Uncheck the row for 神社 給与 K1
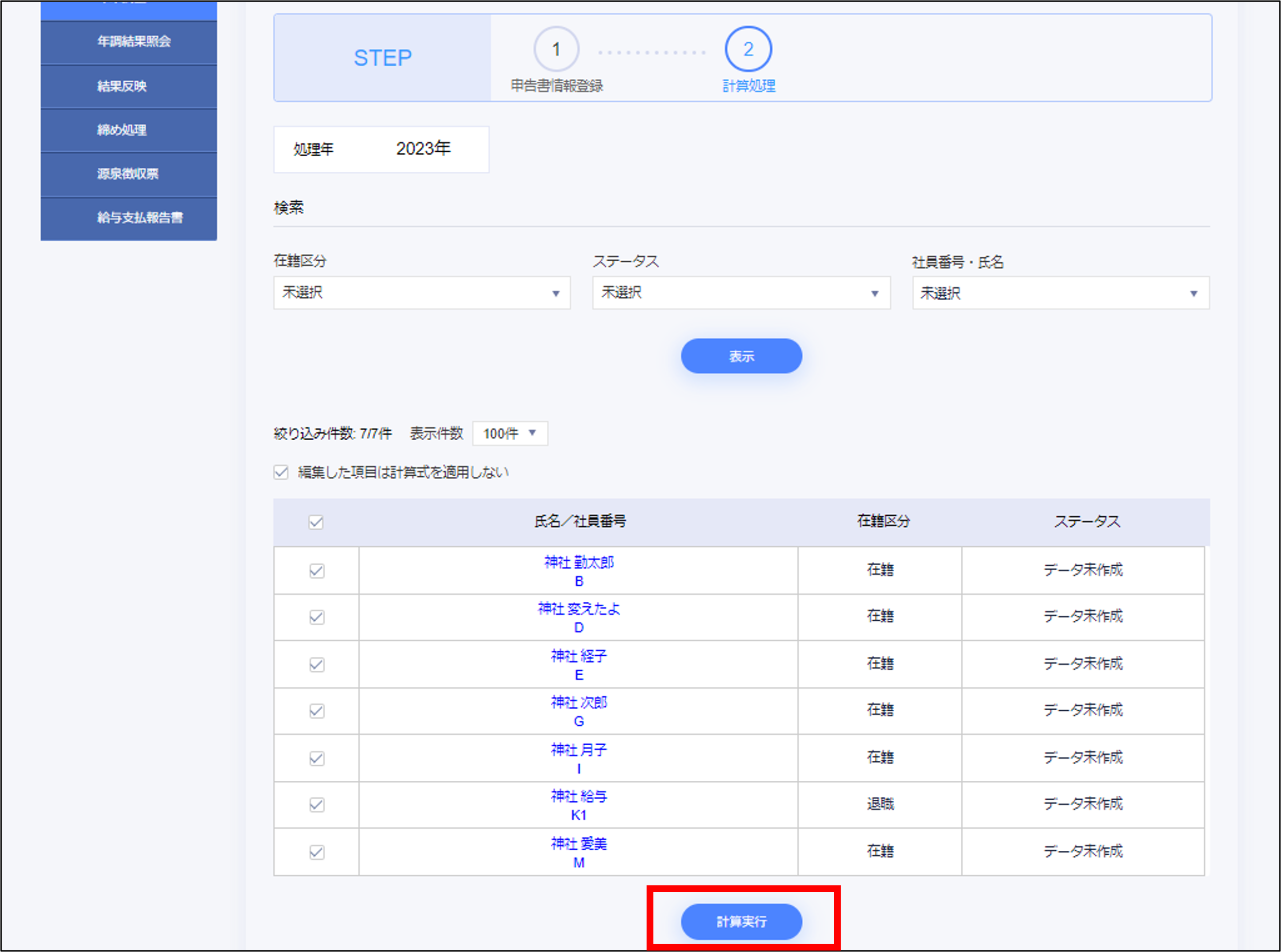This screenshot has height=952, width=1281. pos(316,805)
